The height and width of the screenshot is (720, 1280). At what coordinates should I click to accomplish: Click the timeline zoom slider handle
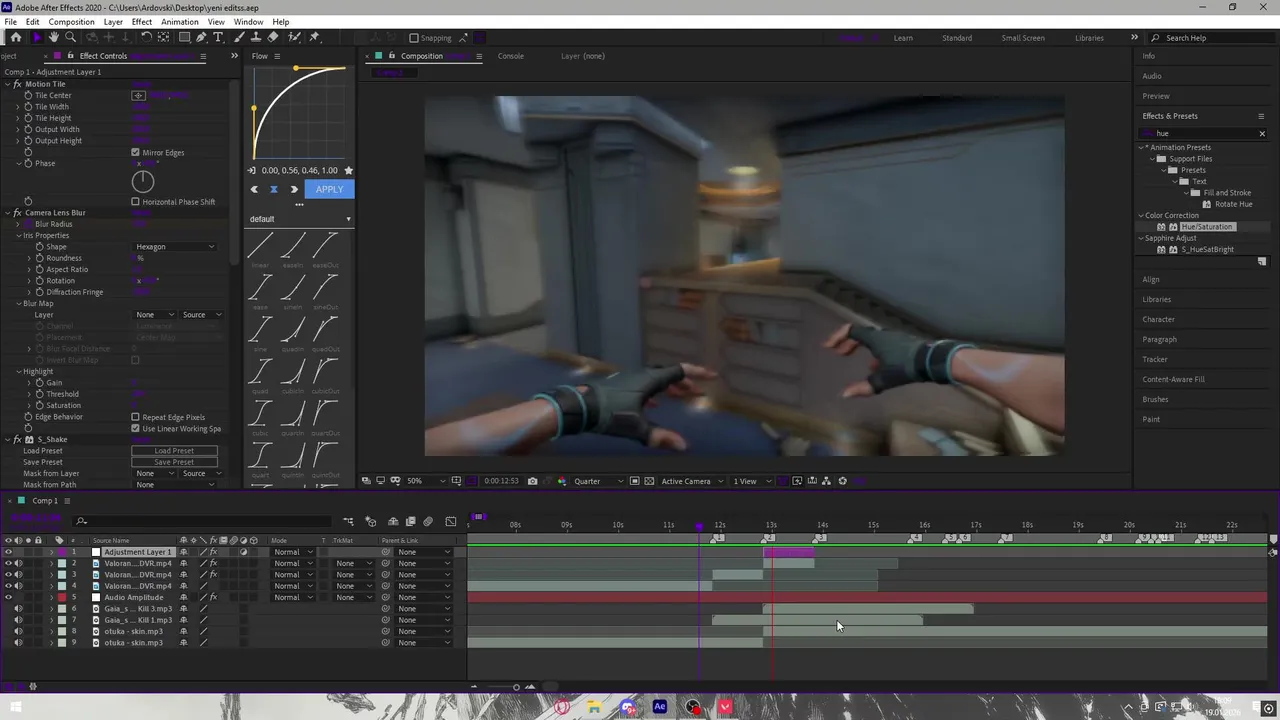pos(516,687)
